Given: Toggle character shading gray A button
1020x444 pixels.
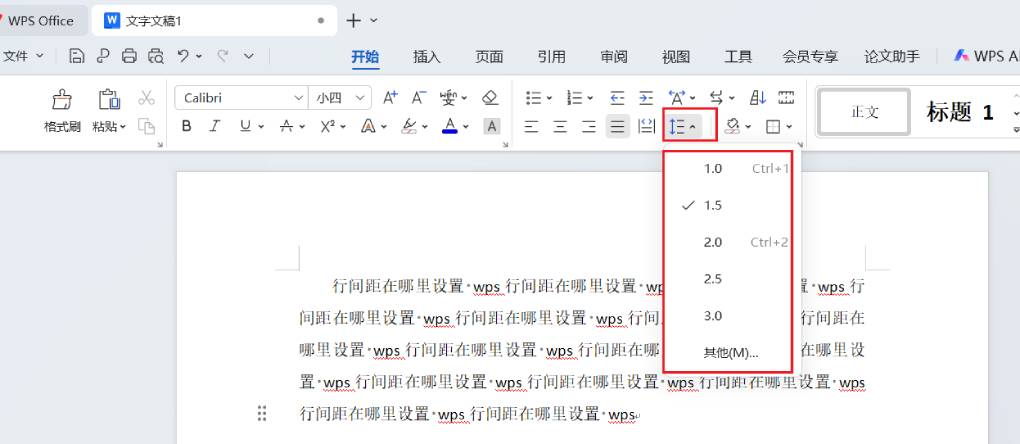Looking at the screenshot, I should pyautogui.click(x=492, y=126).
